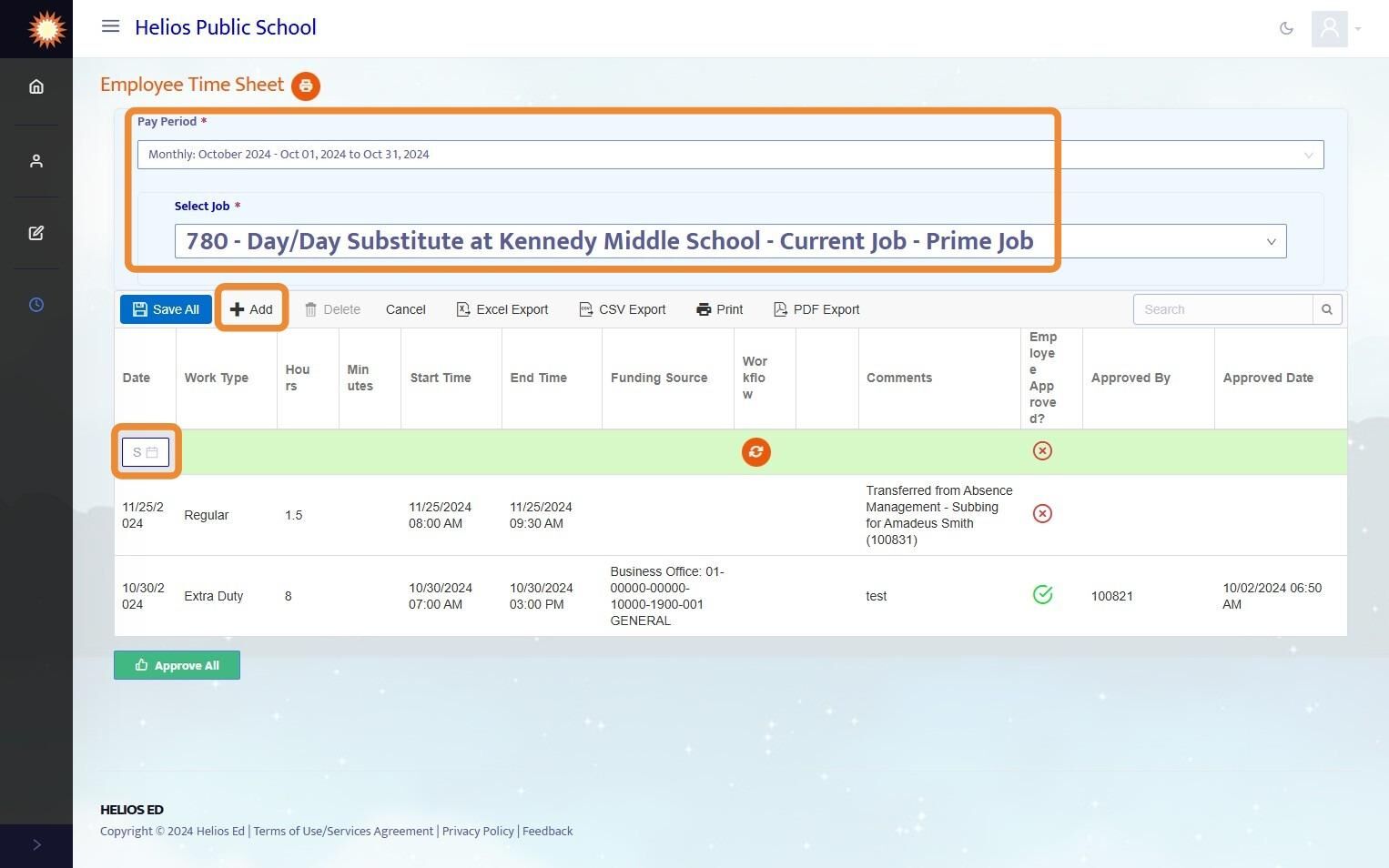This screenshot has height=868, width=1389.
Task: Open the calendar picker in the new row
Action: pos(152,452)
